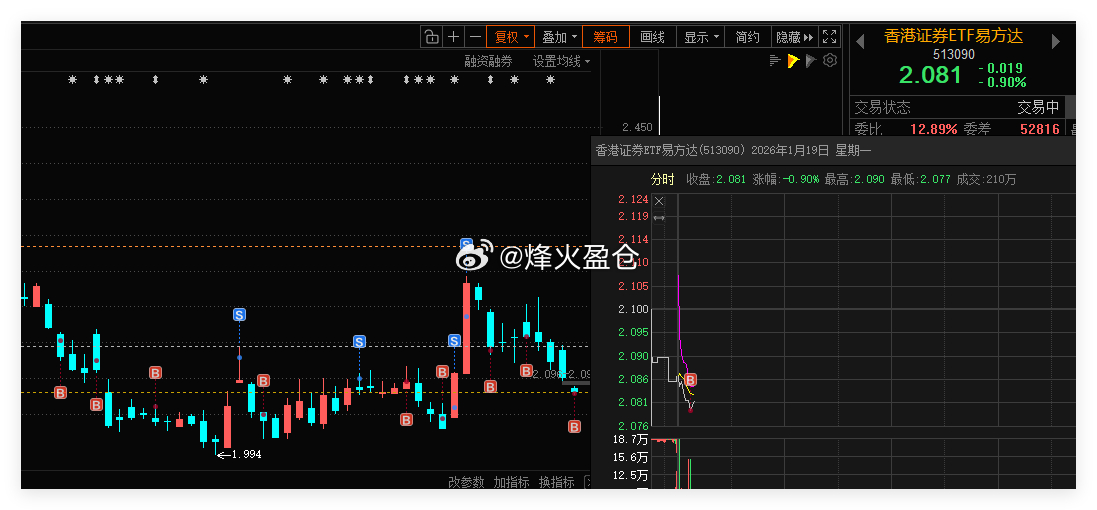Zoom out with the minus button

[475, 37]
